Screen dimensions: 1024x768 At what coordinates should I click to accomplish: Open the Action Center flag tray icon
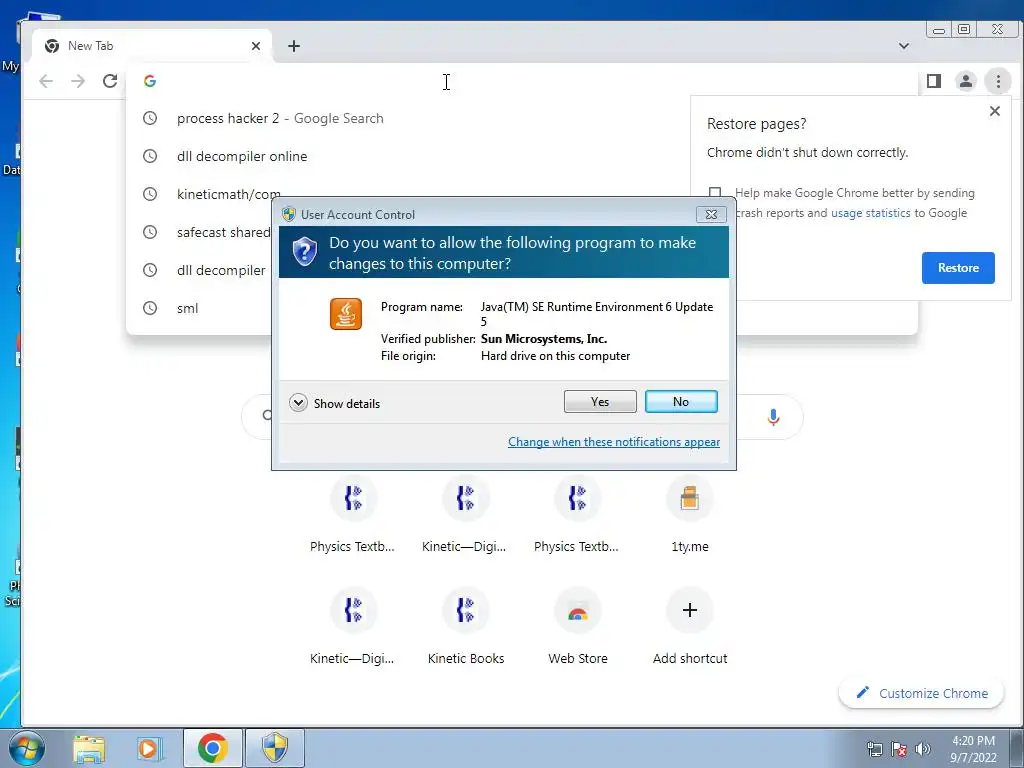tap(899, 749)
